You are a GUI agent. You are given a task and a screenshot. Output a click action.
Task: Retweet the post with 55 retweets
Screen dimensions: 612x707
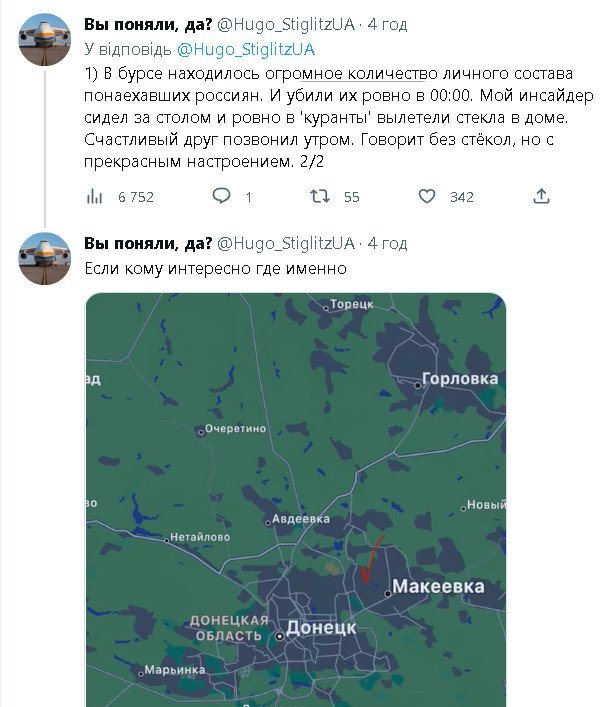click(x=320, y=197)
